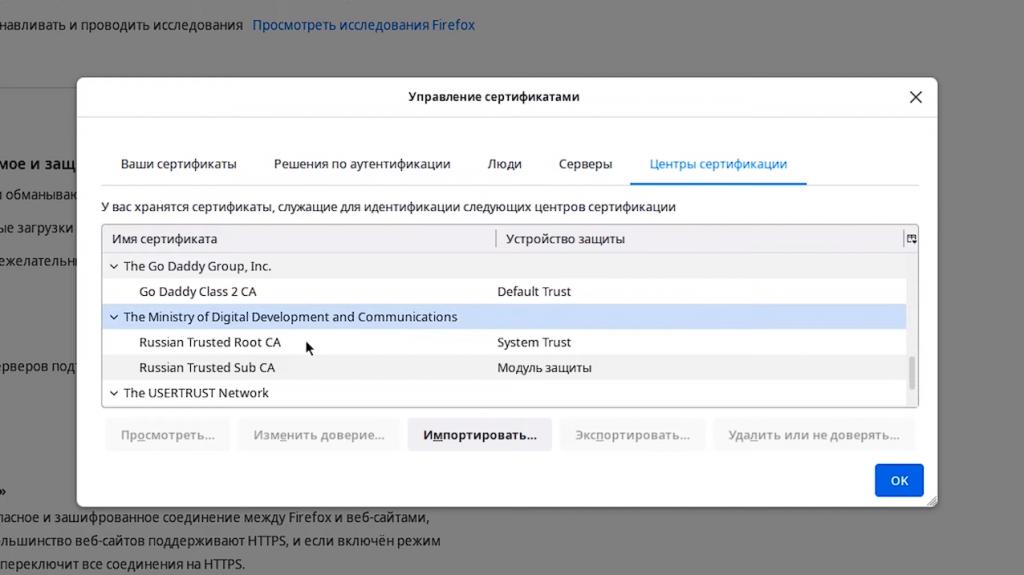Open Просмотреть исследования Firefox link in background page
The image size is (1024, 575).
(363, 25)
